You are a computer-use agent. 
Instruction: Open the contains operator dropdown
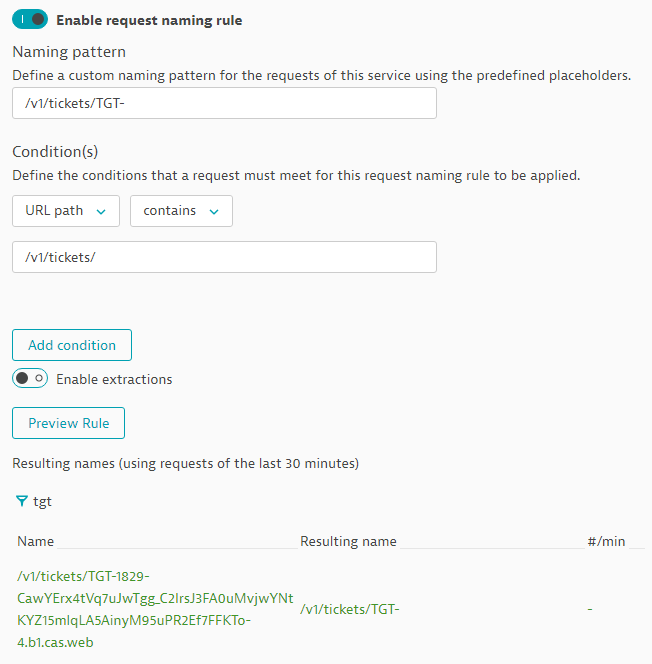pyautogui.click(x=181, y=211)
